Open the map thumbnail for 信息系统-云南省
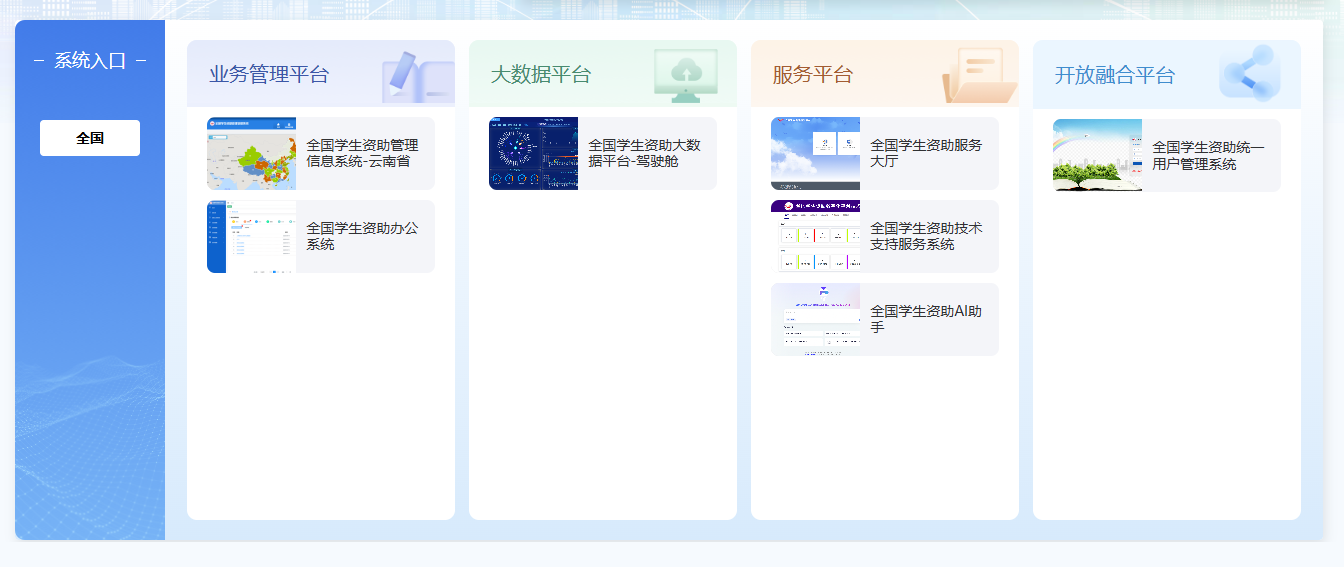The height and width of the screenshot is (567, 1344). click(x=251, y=153)
